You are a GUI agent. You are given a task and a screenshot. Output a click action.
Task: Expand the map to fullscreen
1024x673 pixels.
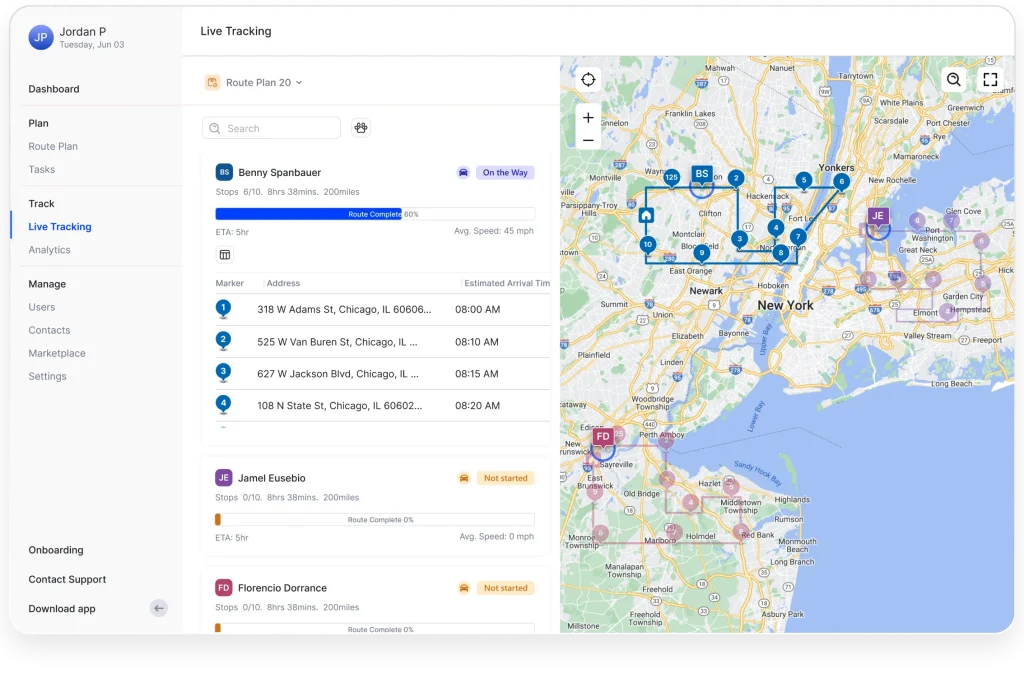coord(990,80)
